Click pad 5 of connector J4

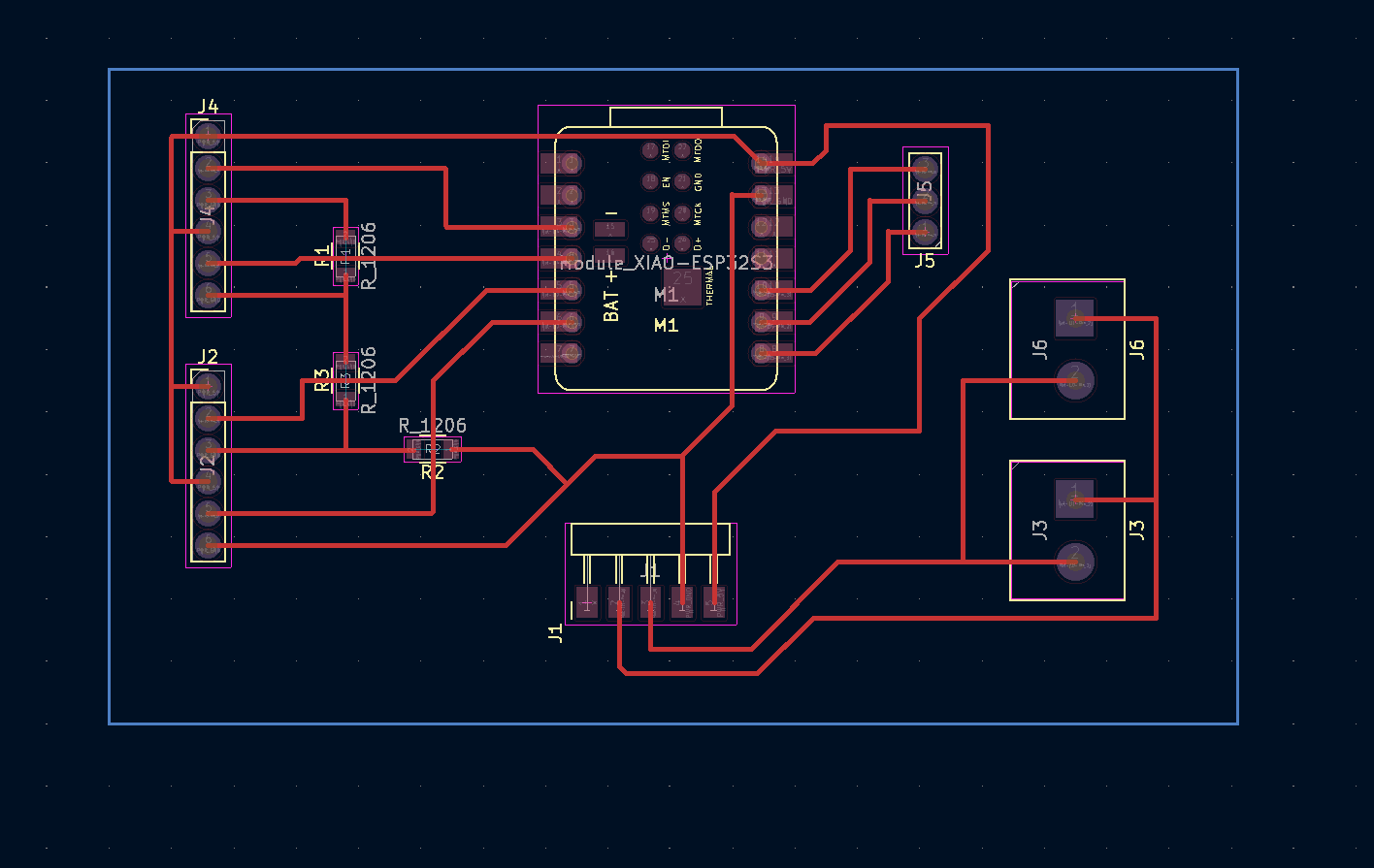tap(208, 262)
